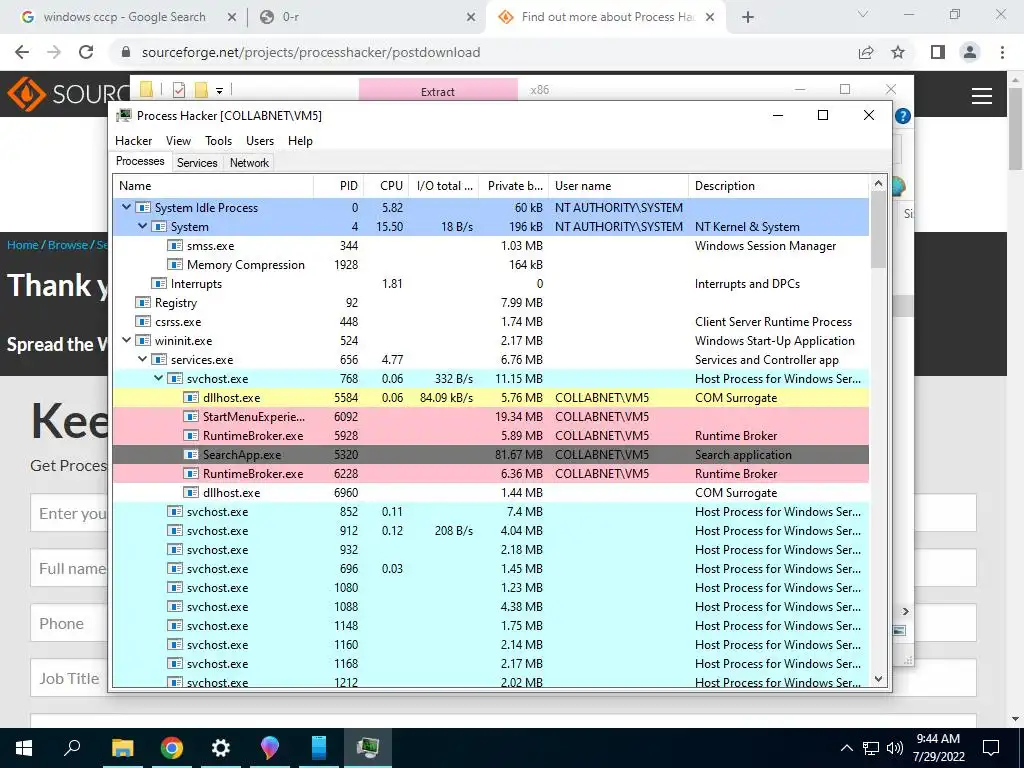Open Chrome tab search chevron
1024x768 pixels.
click(x=863, y=14)
